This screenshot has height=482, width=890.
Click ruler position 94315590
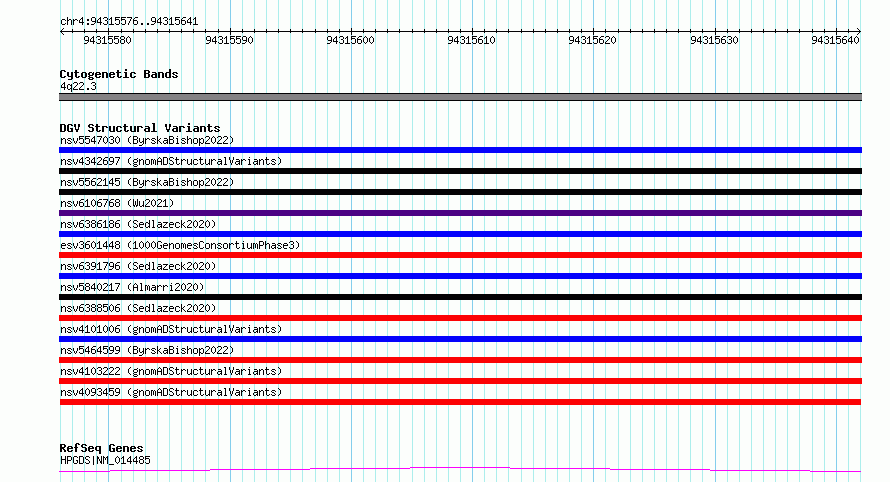pos(229,40)
